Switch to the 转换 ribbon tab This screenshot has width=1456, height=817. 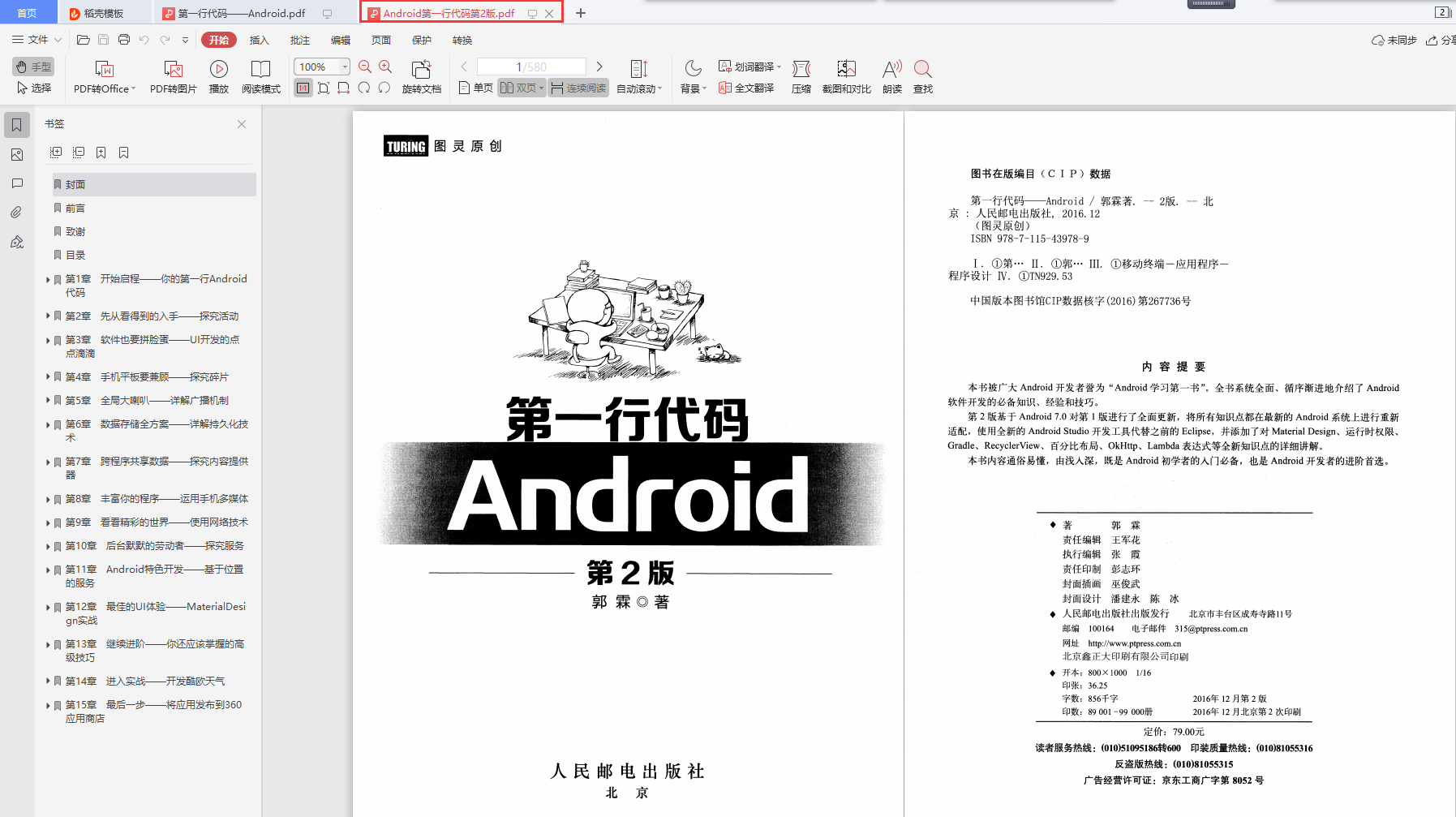point(462,40)
